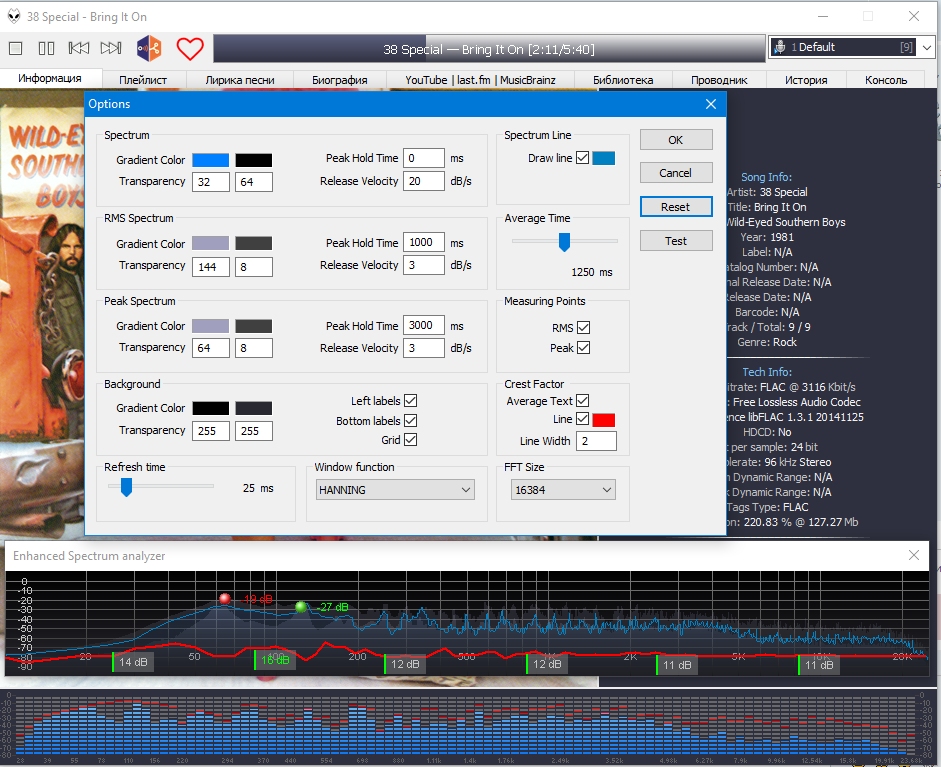This screenshot has width=941, height=767.
Task: Click the Spectrum Peak Hold Time field
Action: tap(424, 158)
